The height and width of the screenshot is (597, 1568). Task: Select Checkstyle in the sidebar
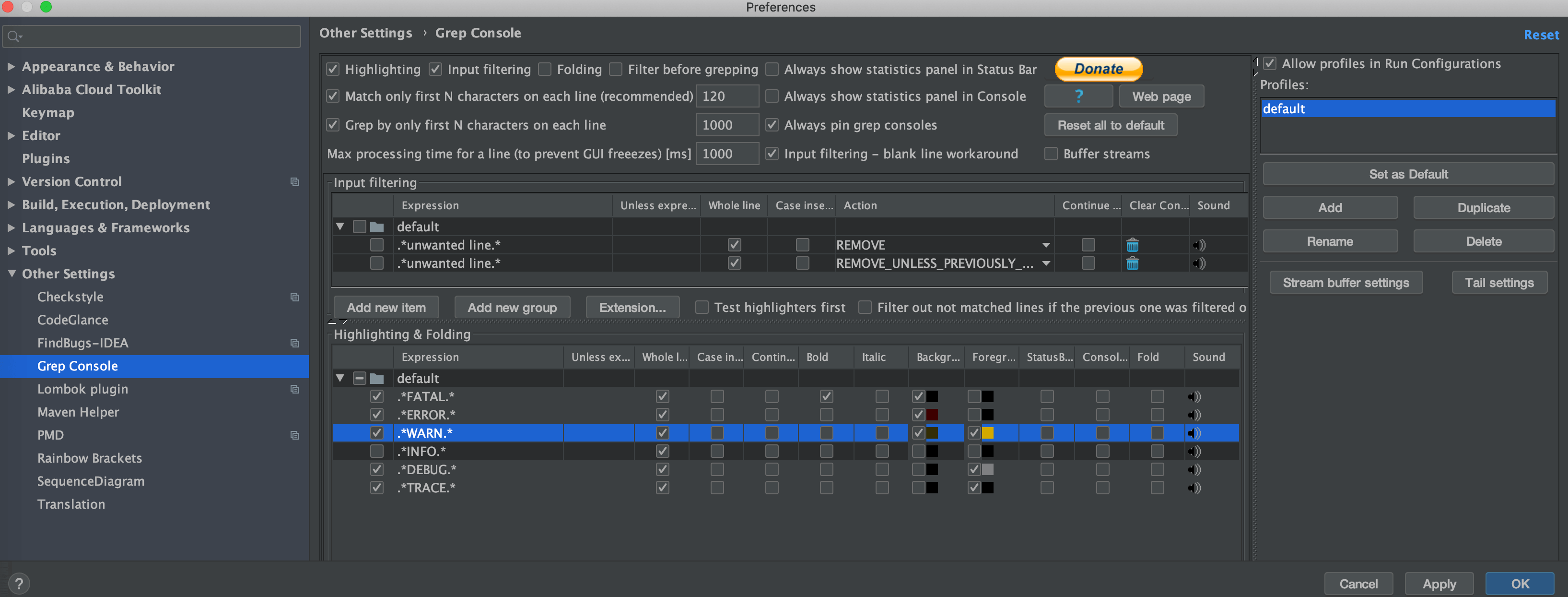[70, 297]
